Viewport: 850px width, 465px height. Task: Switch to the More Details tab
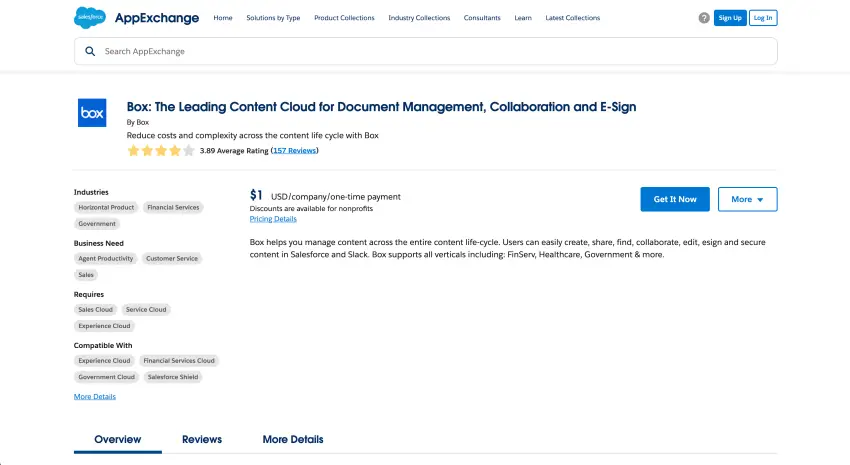click(x=293, y=439)
